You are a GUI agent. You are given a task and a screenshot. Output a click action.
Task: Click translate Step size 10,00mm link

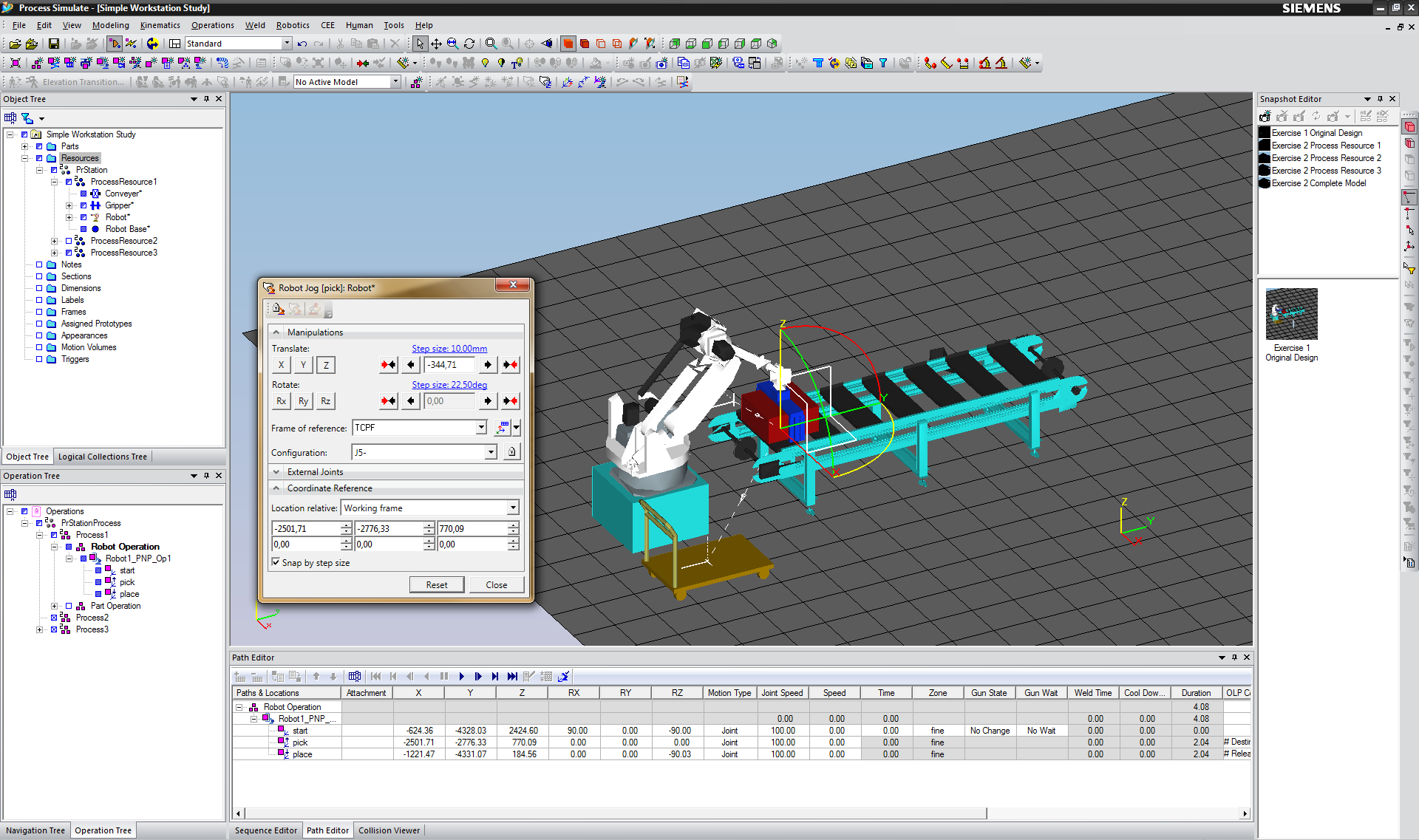coord(449,349)
